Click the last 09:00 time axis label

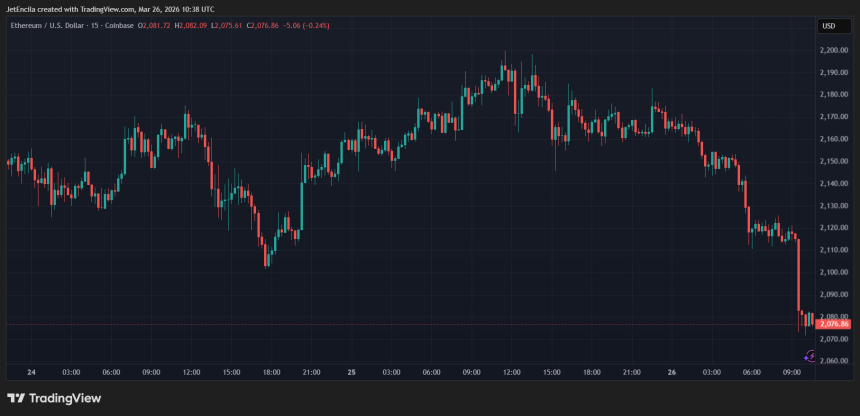(x=791, y=372)
